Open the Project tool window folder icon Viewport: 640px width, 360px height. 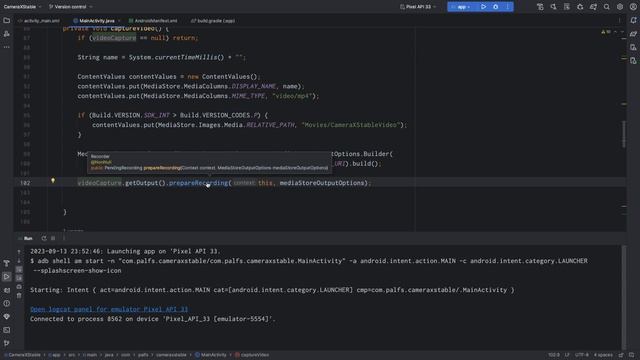(7, 20)
